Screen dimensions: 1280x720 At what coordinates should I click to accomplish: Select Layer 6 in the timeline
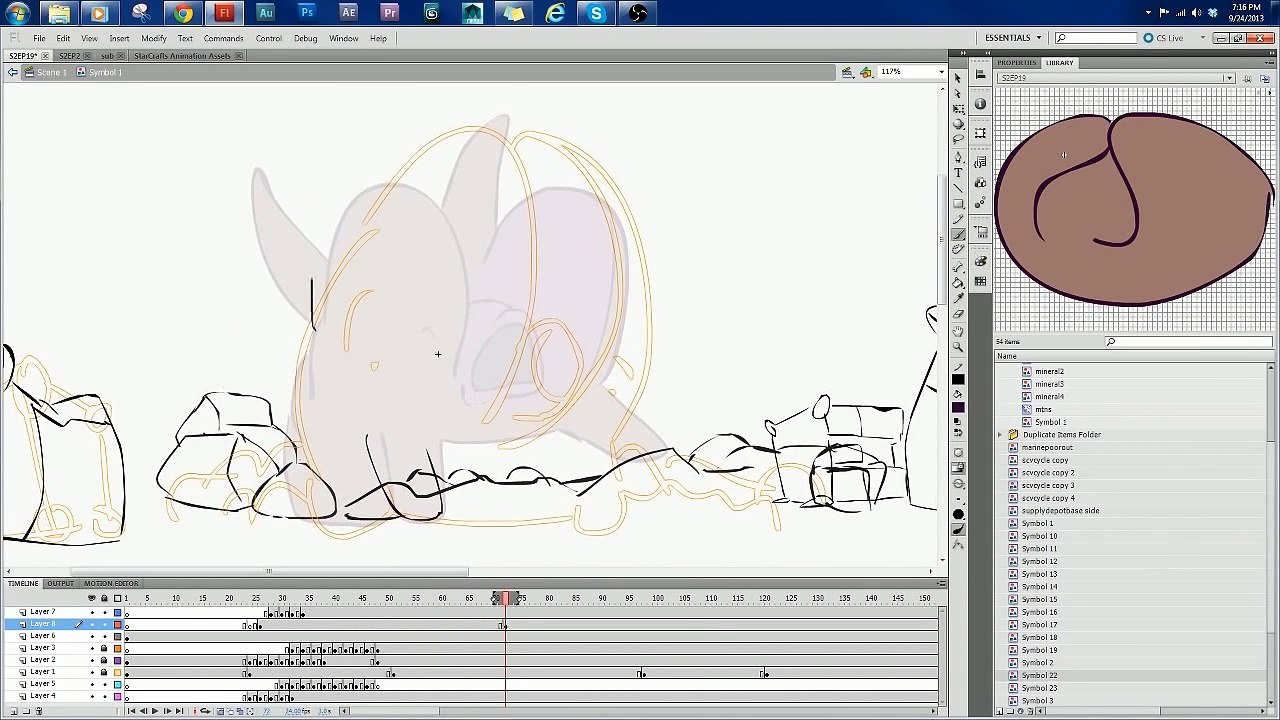[42, 636]
